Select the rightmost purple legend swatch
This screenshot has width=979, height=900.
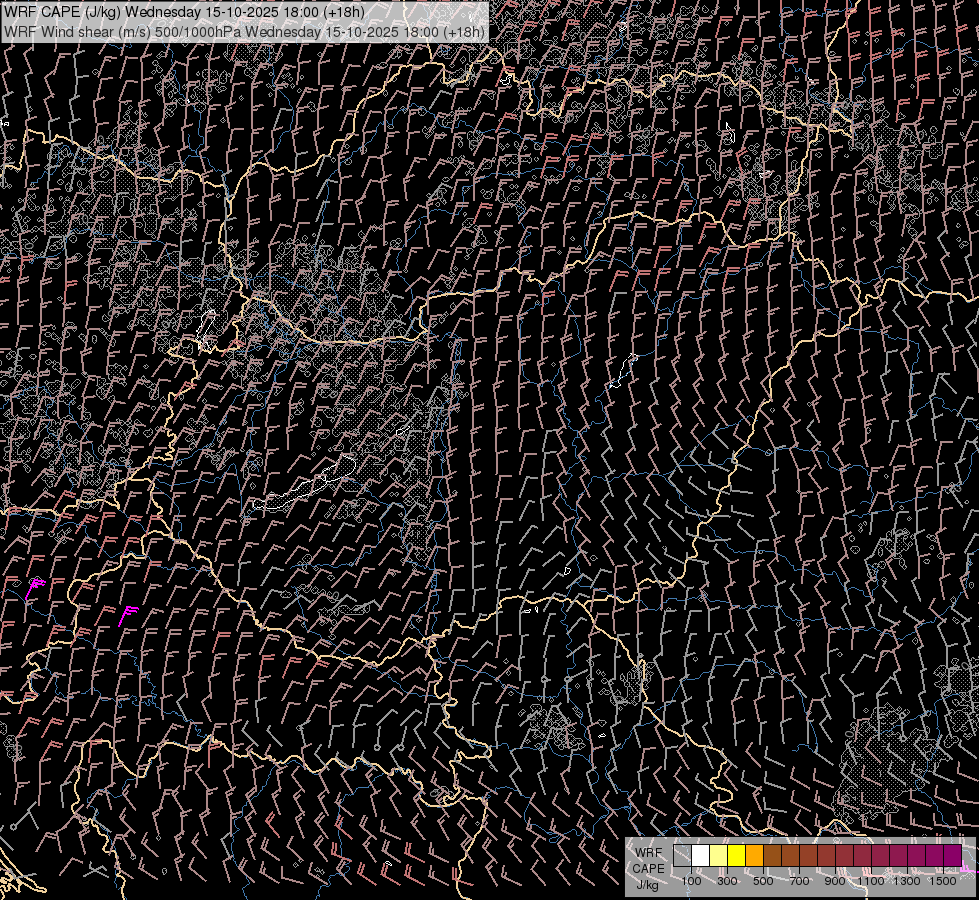952,856
